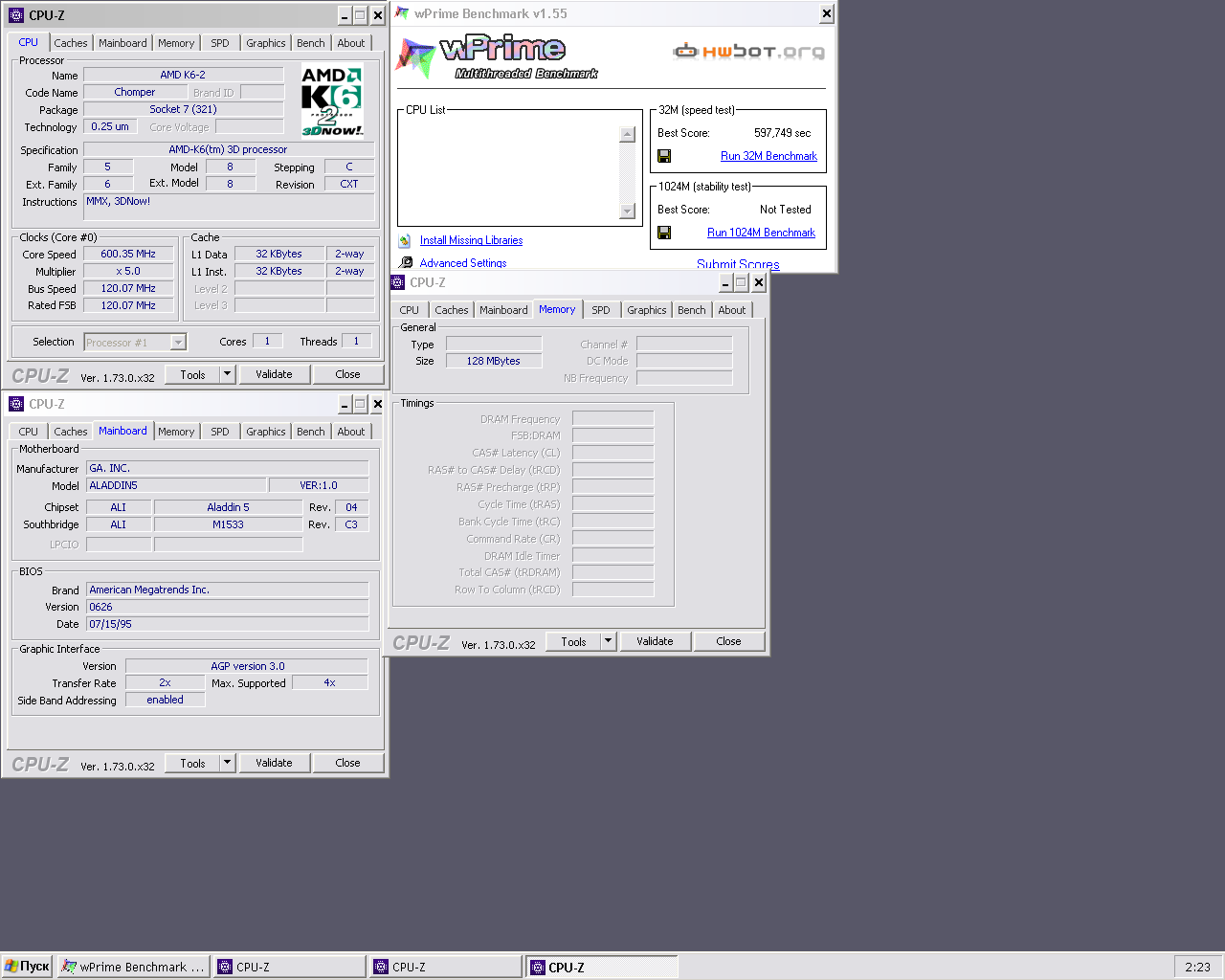Open the Caches tab in the top-left CPU-Z window

[x=70, y=43]
